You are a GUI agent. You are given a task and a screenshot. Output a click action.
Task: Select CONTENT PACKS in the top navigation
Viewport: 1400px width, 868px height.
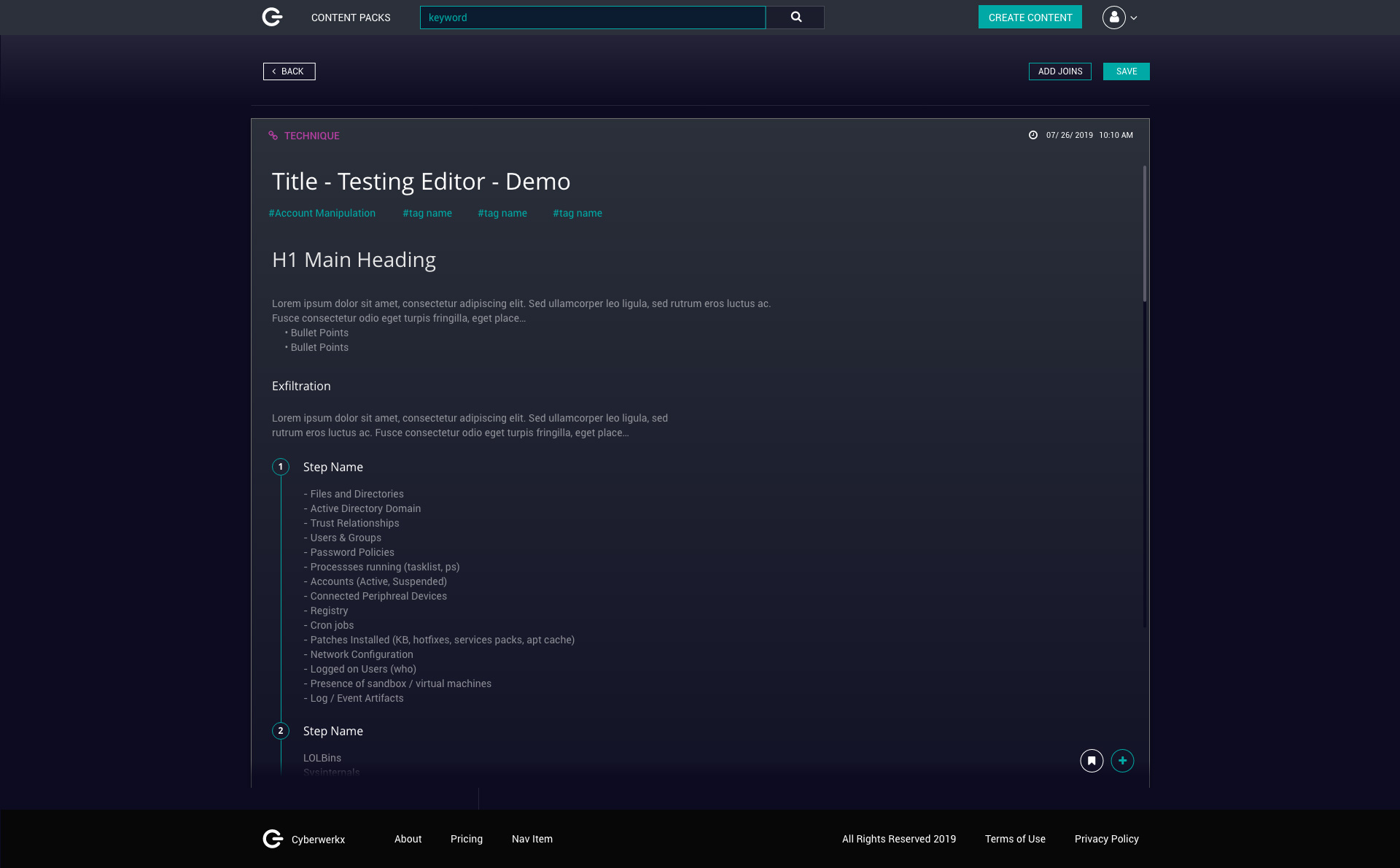click(350, 17)
